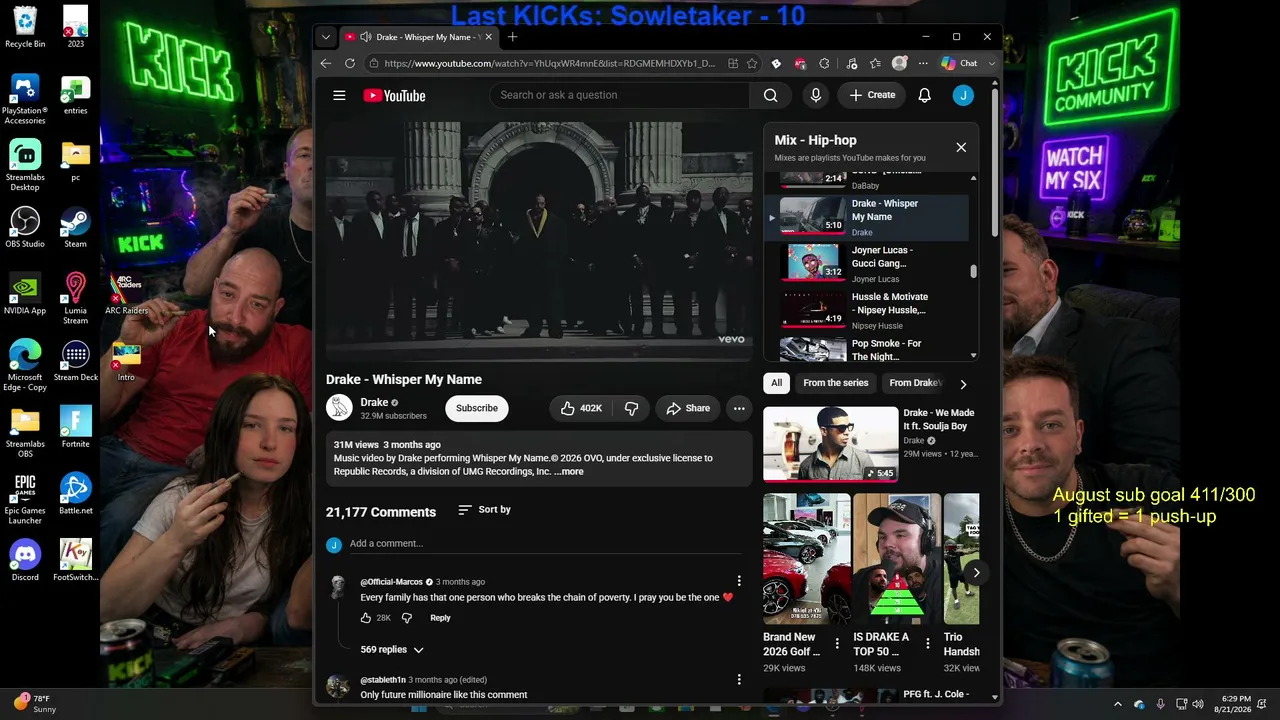Screen dimensions: 1280x720
Task: Open the Recycle Bin on desktop
Action: [x=25, y=27]
